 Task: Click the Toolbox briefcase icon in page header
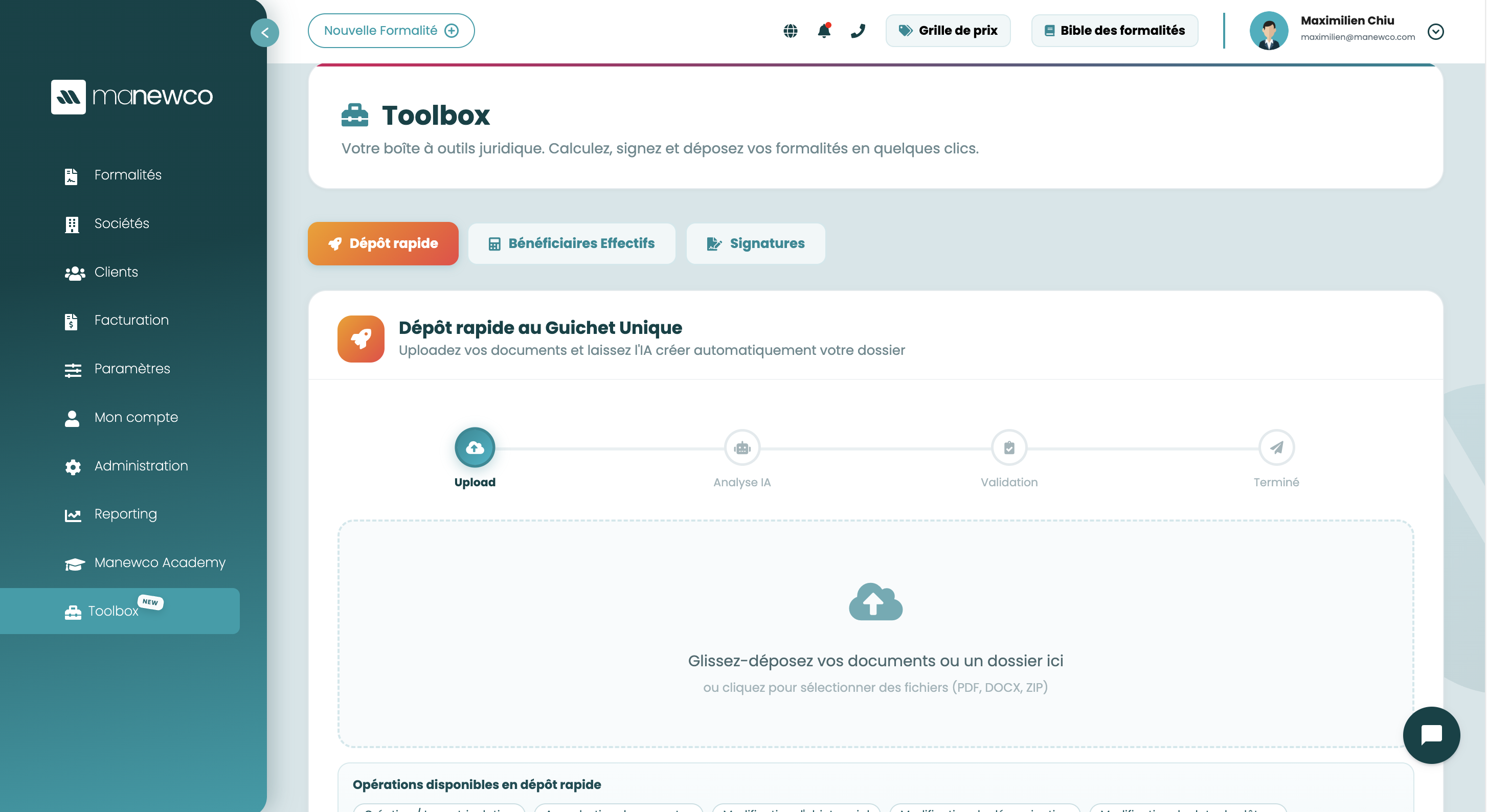(x=354, y=115)
